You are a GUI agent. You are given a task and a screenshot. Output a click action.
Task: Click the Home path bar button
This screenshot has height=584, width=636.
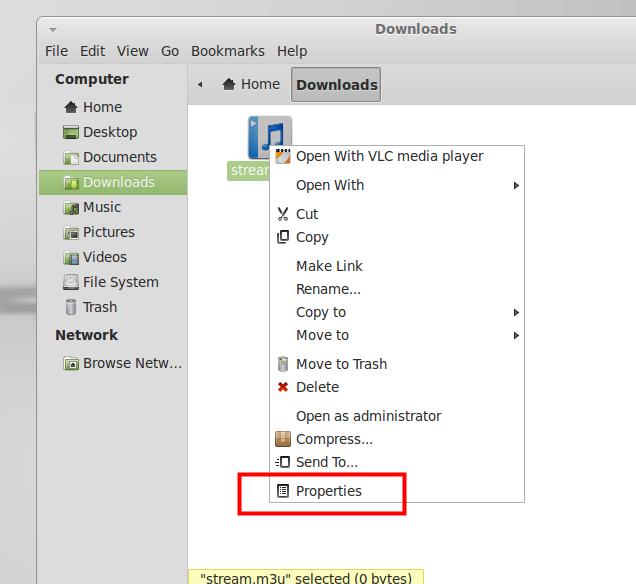click(x=251, y=84)
